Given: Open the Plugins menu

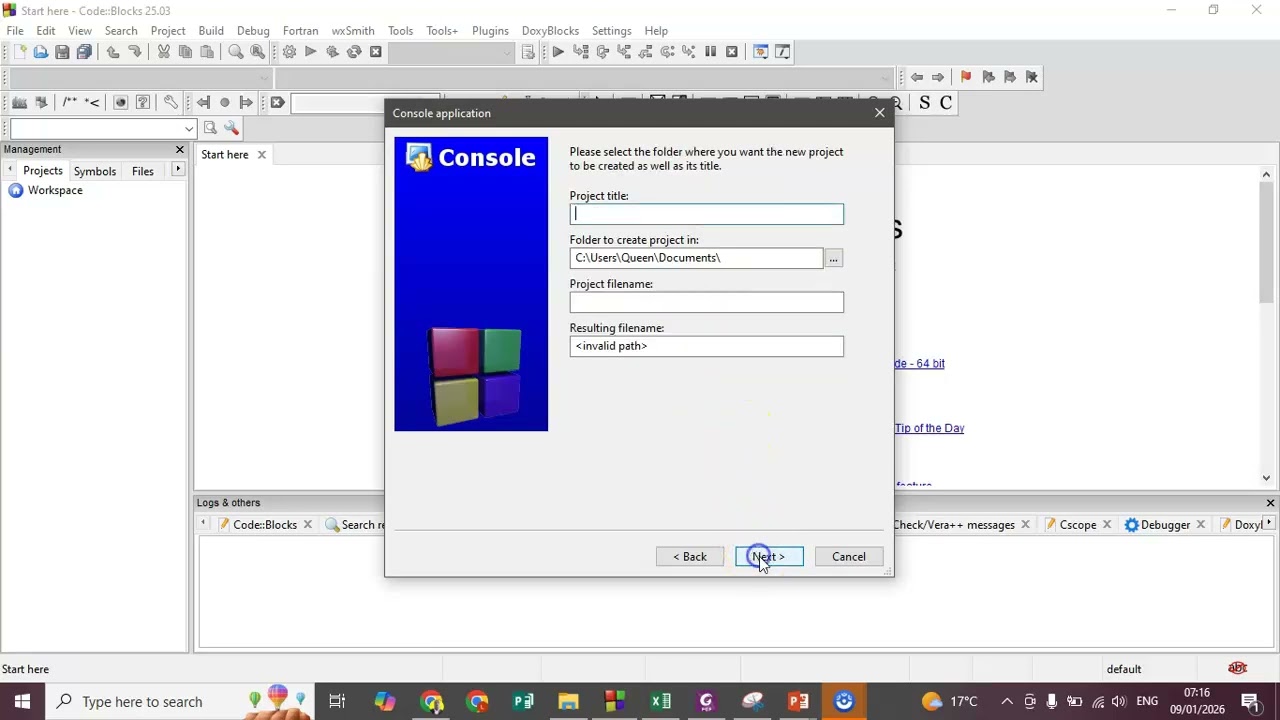Looking at the screenshot, I should [490, 31].
